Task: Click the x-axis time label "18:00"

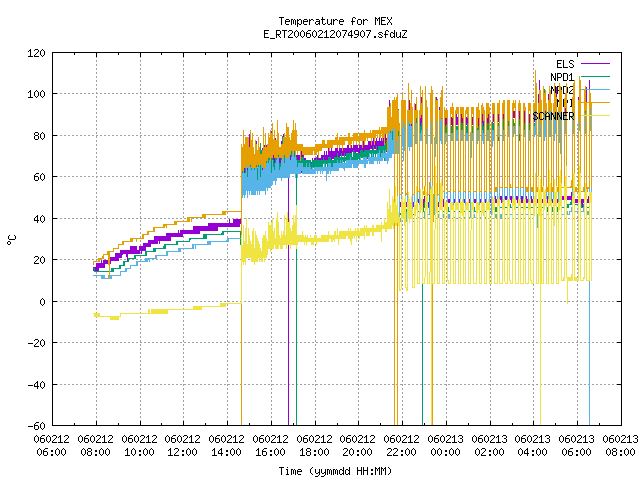Action: point(314,452)
